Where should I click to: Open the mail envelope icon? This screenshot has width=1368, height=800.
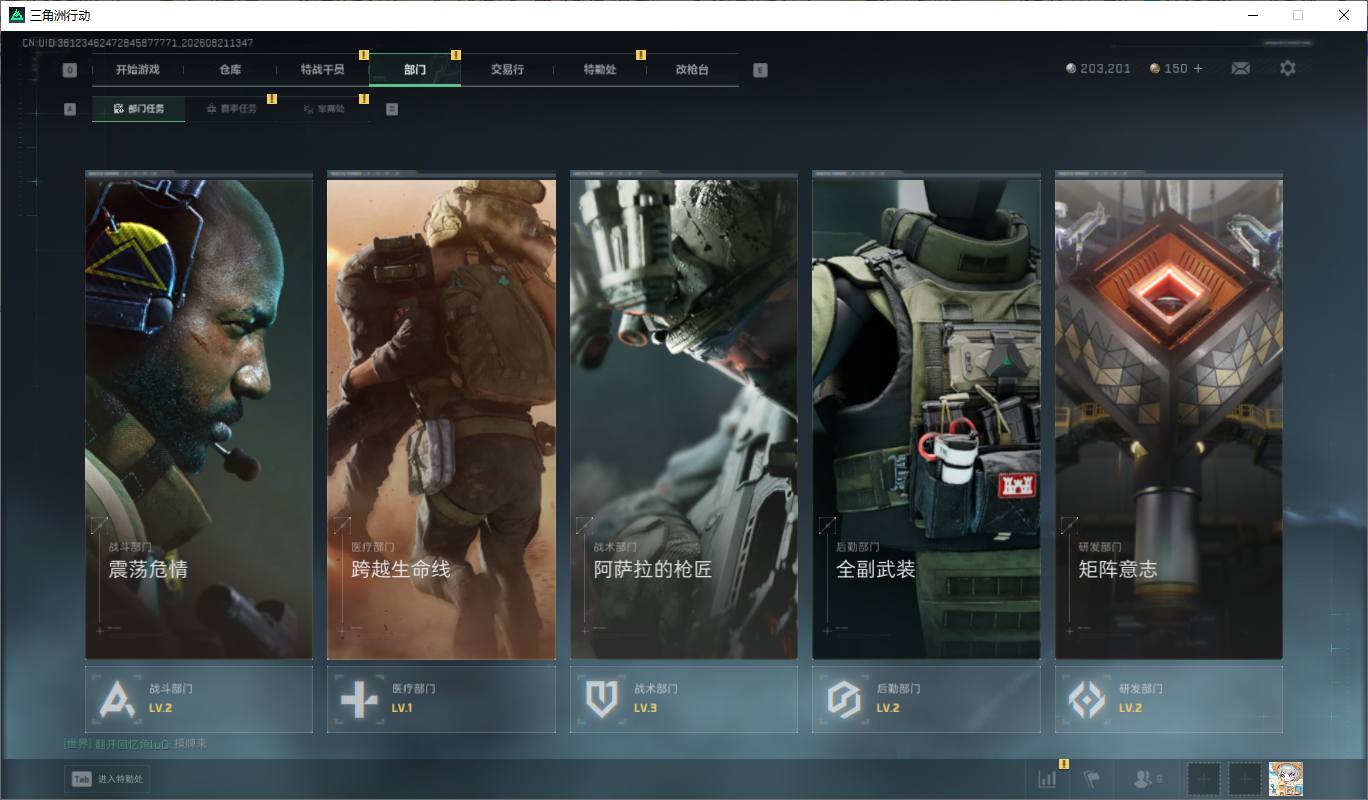pos(1240,68)
